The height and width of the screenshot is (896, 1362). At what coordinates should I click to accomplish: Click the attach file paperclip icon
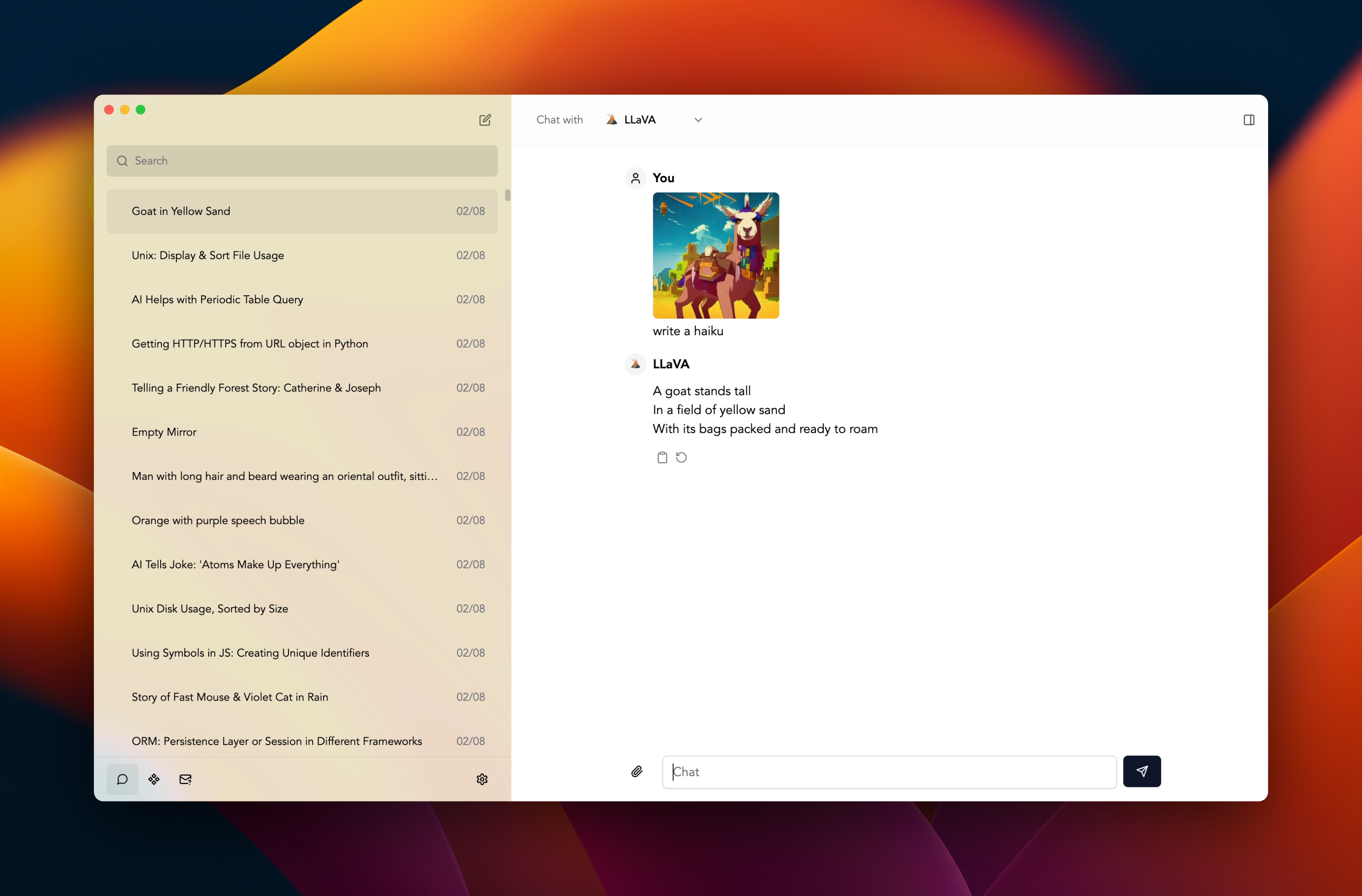coord(636,771)
